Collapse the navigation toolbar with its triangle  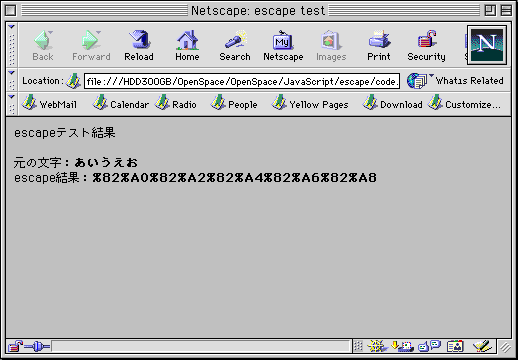click(12, 27)
